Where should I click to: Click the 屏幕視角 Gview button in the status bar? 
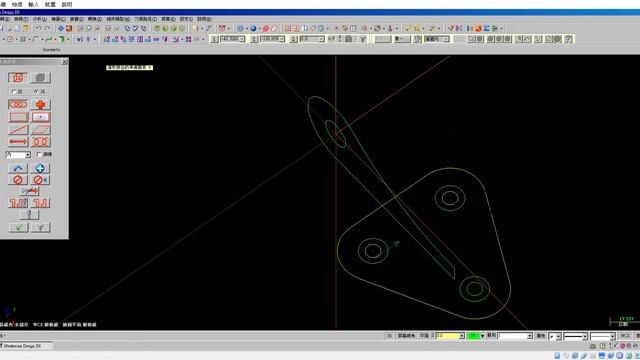pos(406,336)
